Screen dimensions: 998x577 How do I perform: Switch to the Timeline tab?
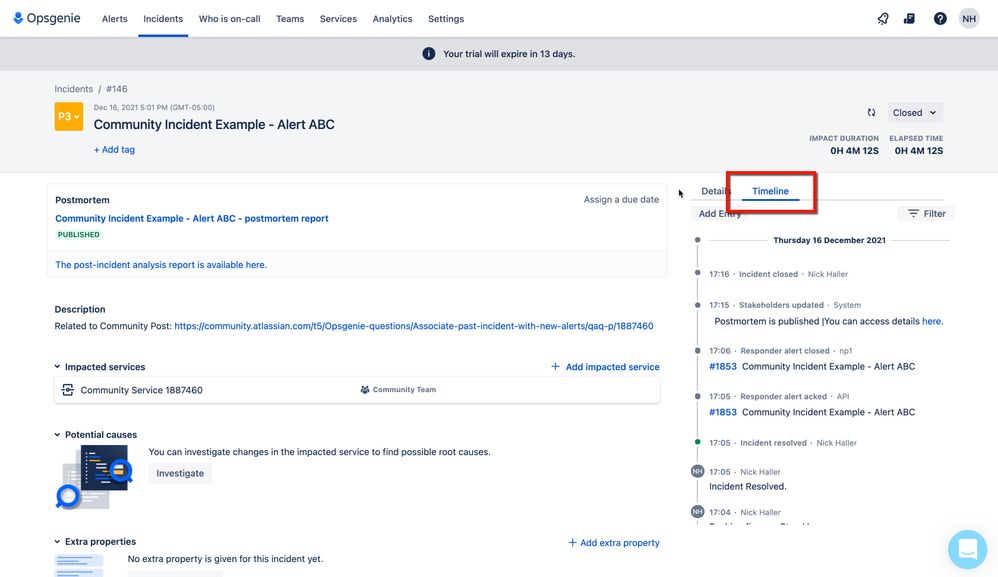770,191
